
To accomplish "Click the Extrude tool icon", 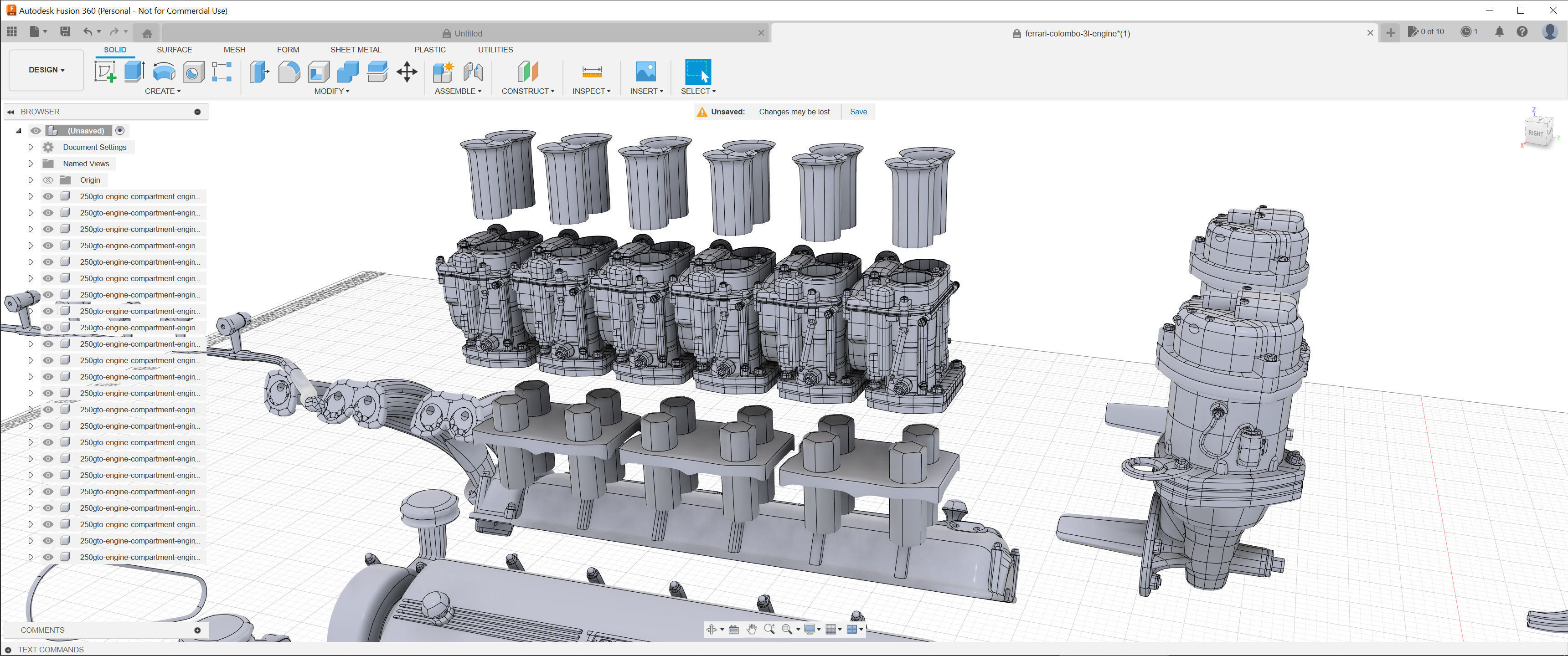I will pyautogui.click(x=134, y=72).
